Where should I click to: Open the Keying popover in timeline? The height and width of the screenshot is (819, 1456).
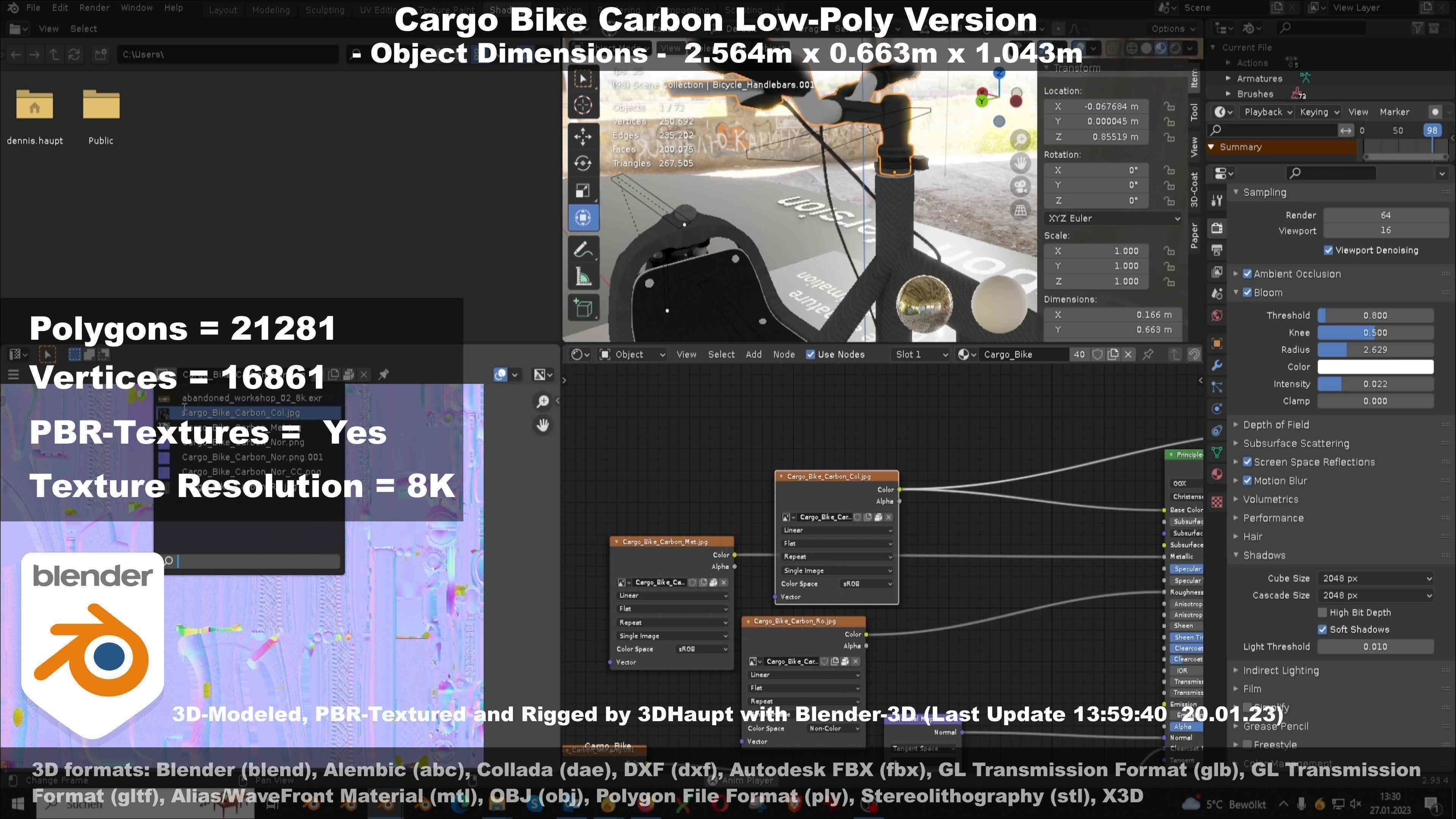pyautogui.click(x=1319, y=112)
